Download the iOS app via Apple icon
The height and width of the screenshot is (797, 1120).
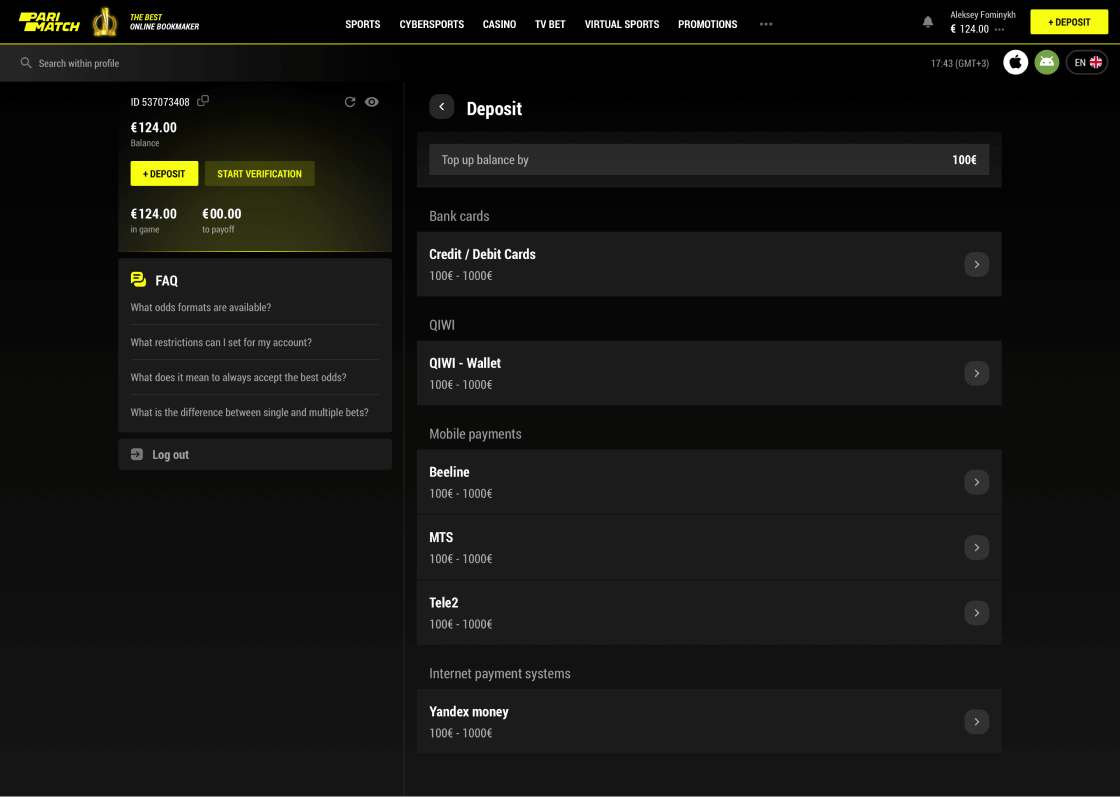coord(1015,63)
